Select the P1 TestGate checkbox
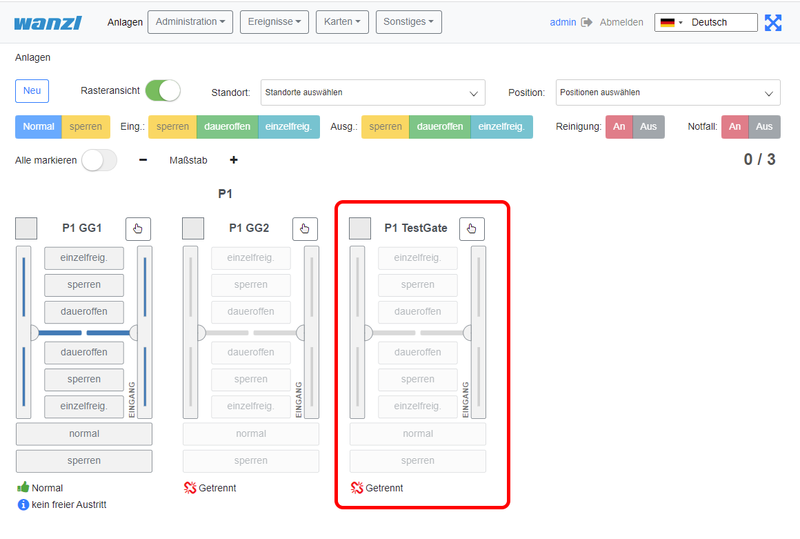800x539 pixels. pyautogui.click(x=360, y=228)
